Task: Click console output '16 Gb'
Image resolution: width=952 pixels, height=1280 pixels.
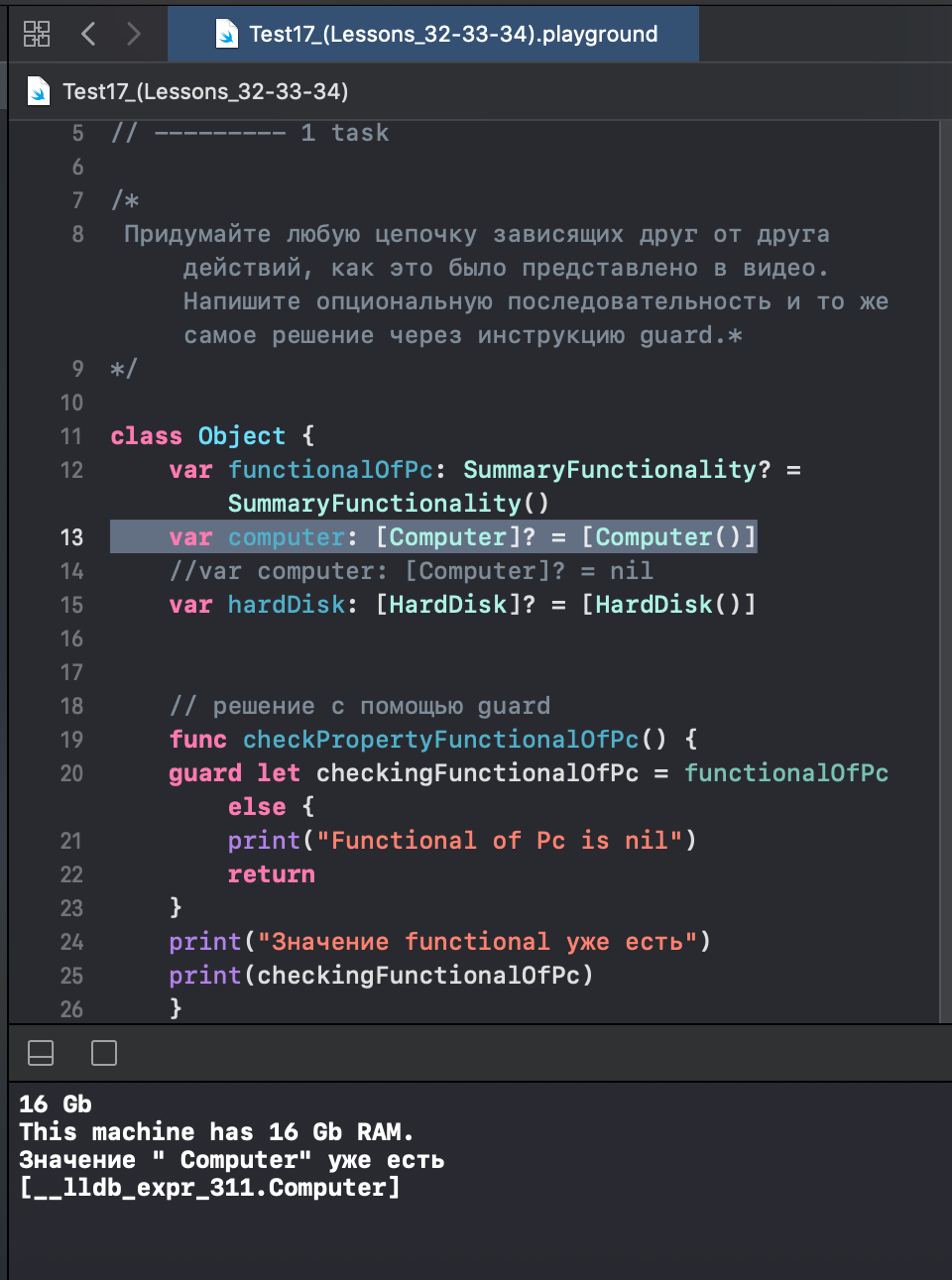Action: pyautogui.click(x=55, y=1104)
